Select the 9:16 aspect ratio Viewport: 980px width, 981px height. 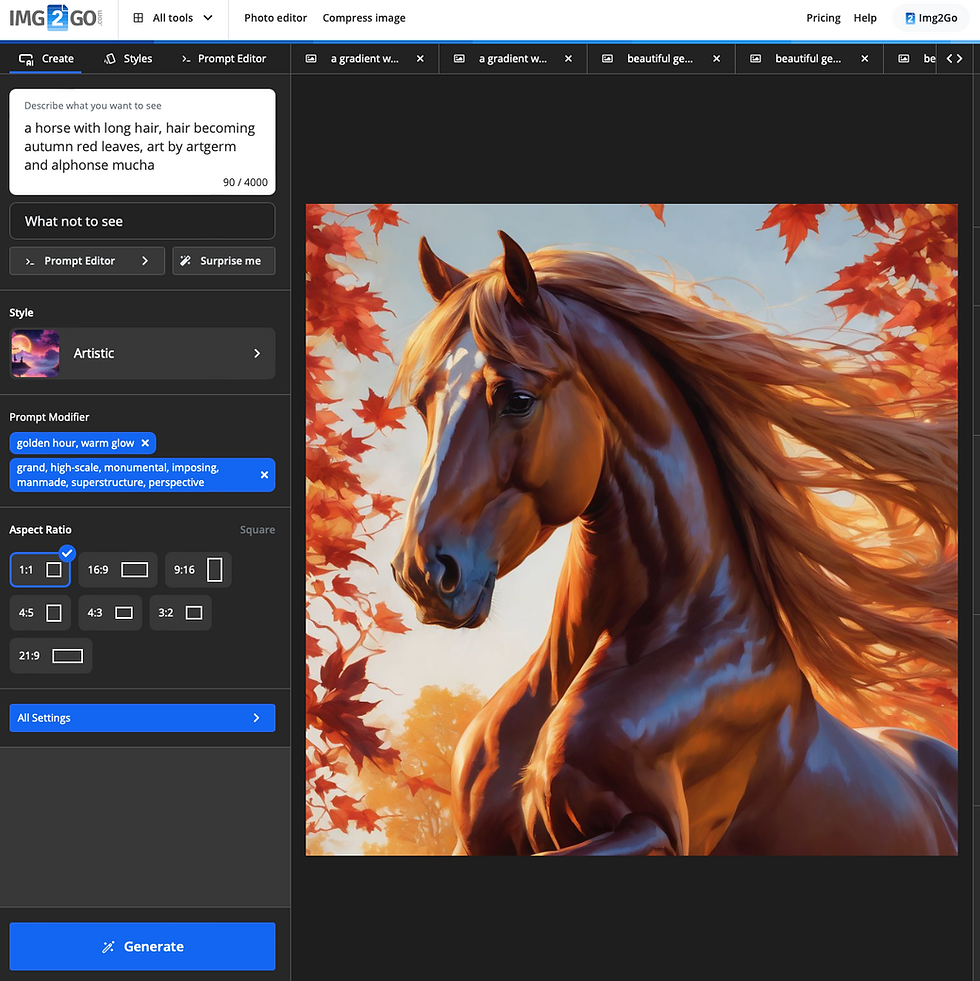197,569
